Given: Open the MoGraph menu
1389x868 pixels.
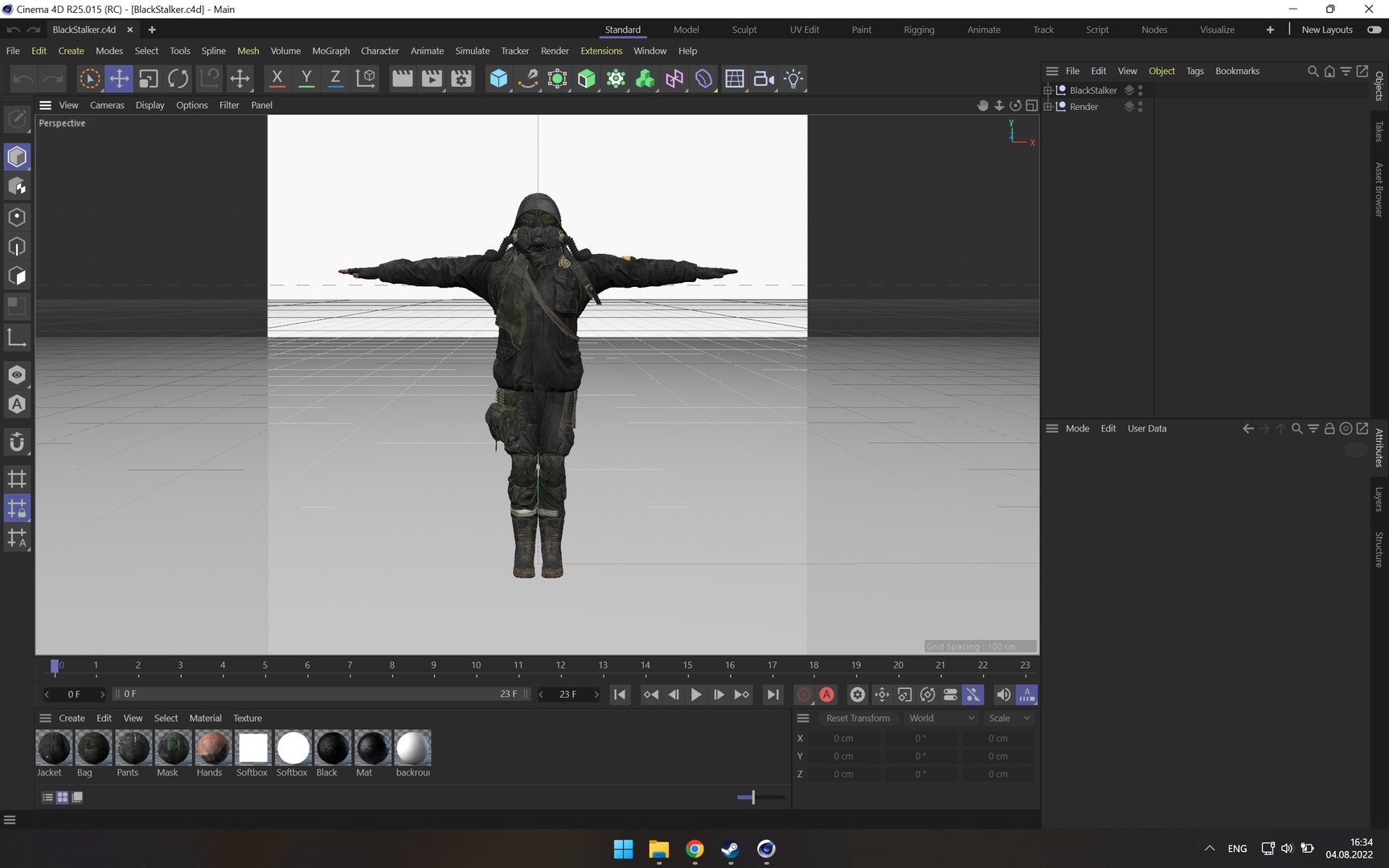Looking at the screenshot, I should click(x=331, y=51).
